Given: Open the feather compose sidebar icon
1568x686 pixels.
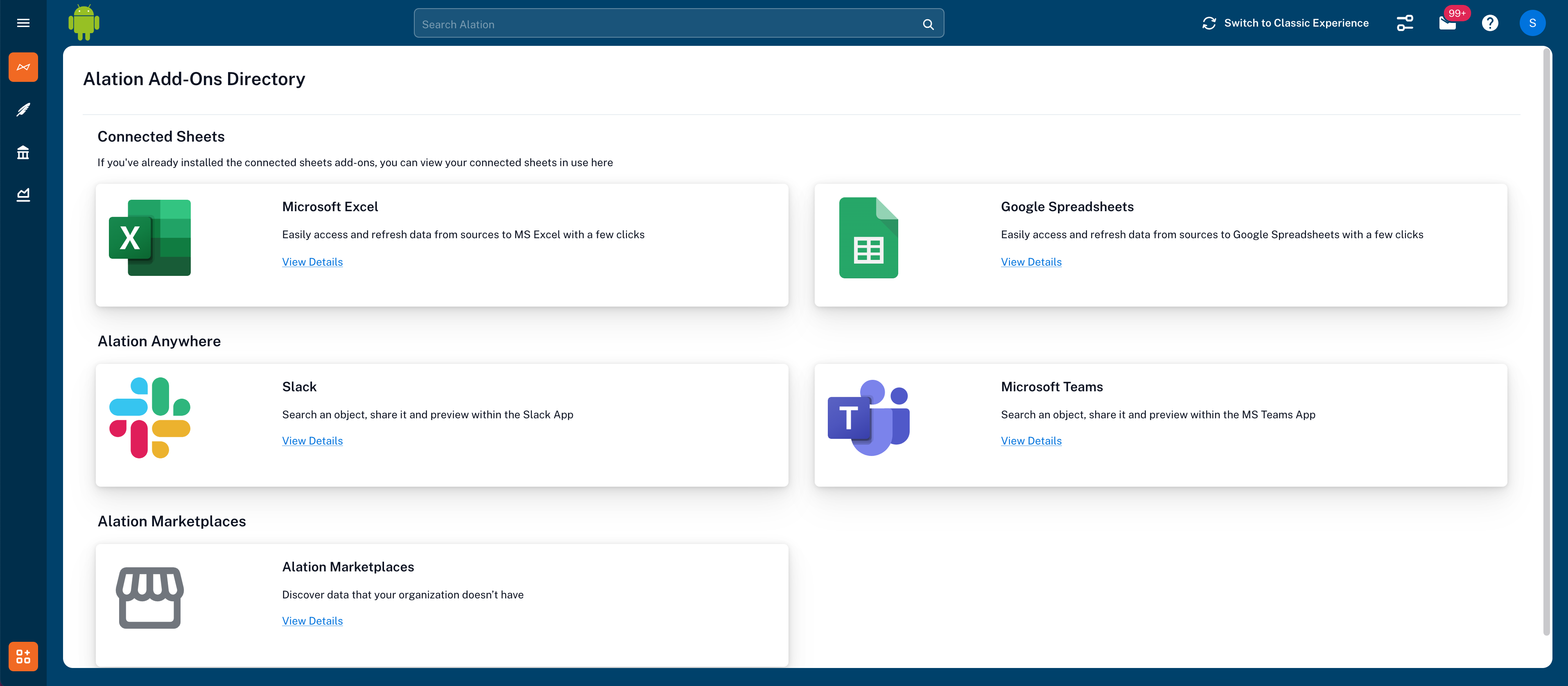Looking at the screenshot, I should [23, 110].
